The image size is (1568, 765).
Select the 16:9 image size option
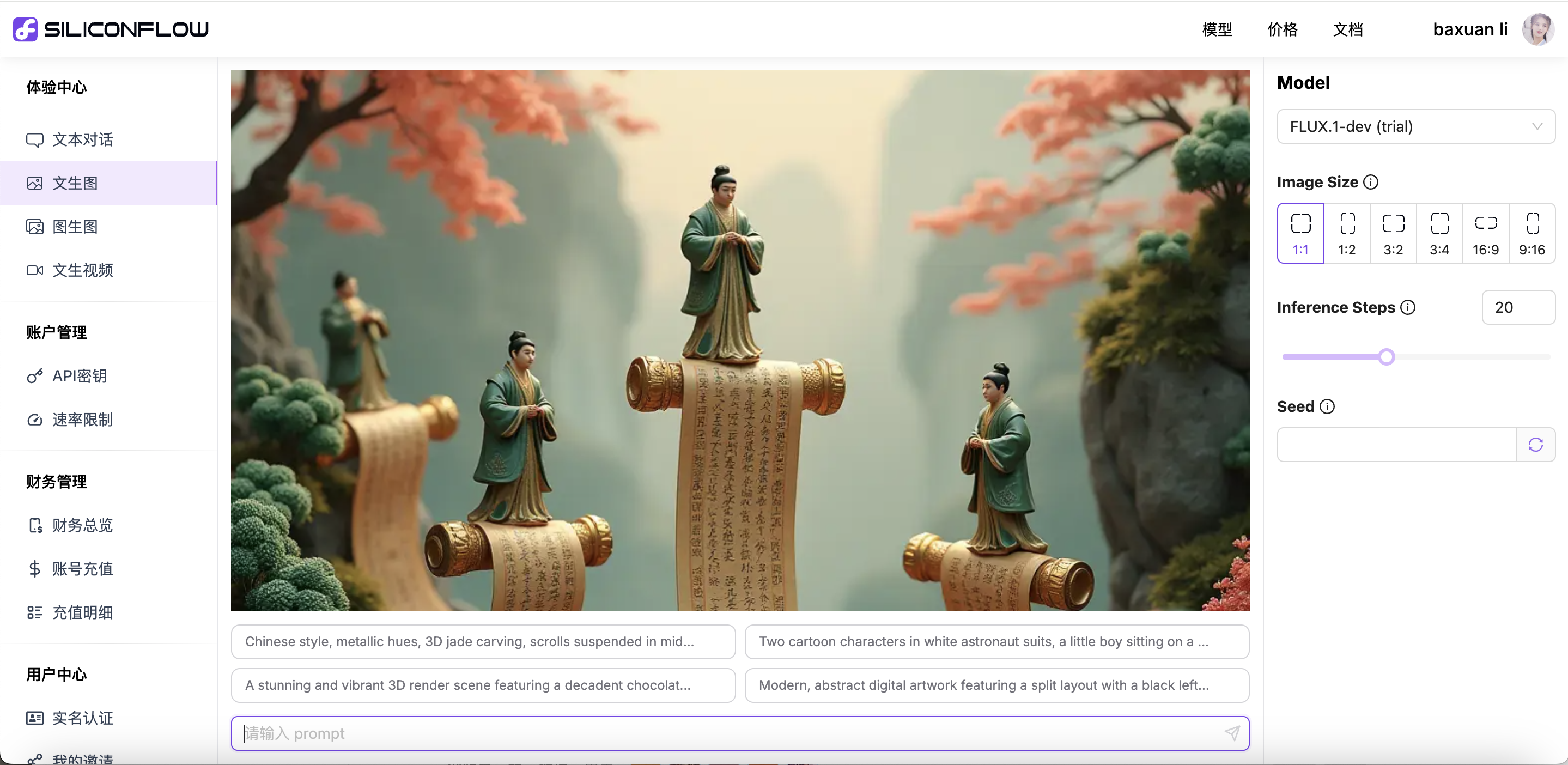point(1485,234)
